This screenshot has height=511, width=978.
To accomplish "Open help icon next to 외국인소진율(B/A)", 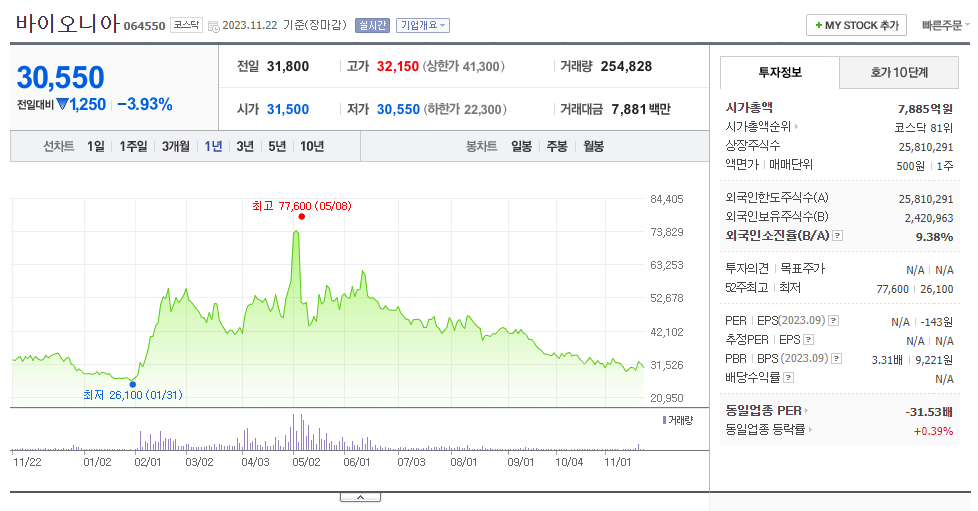I will [838, 236].
